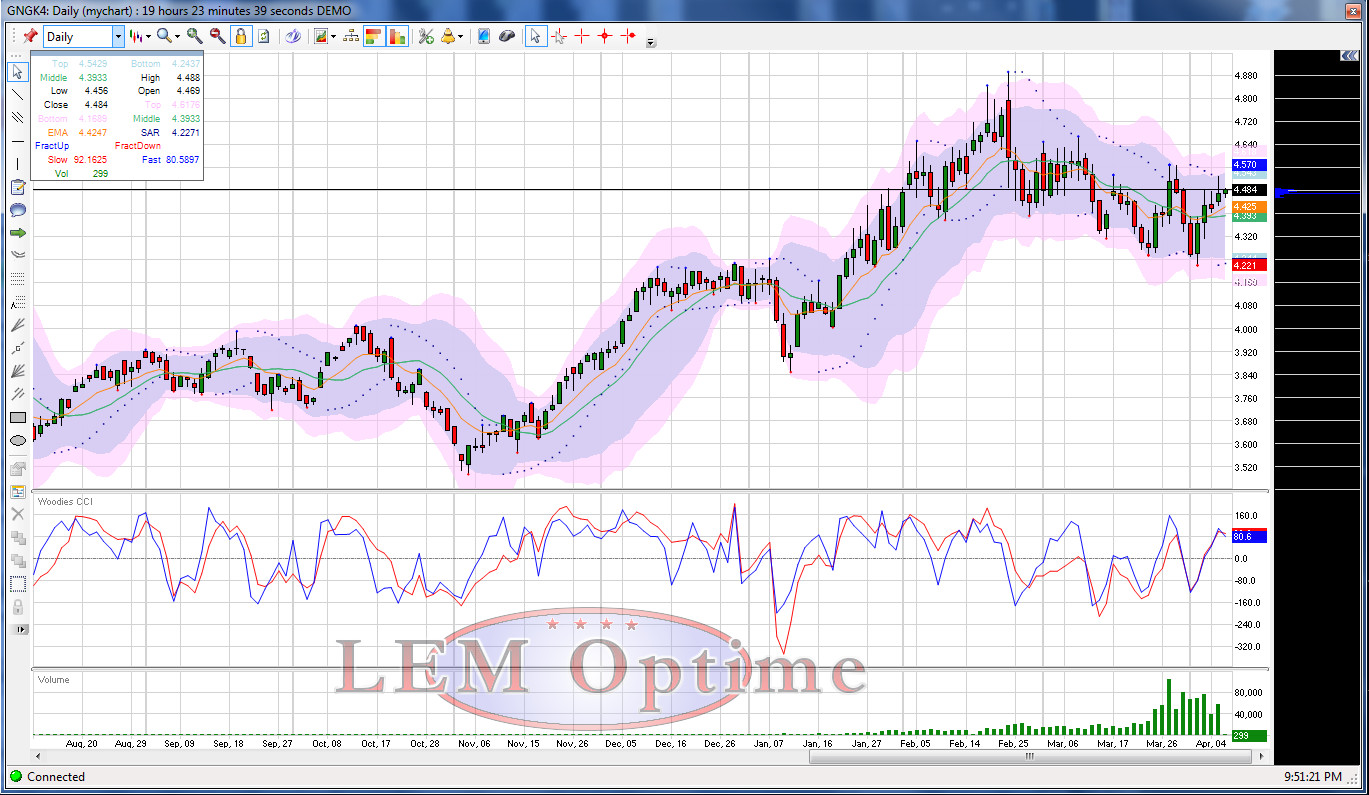This screenshot has height=795, width=1369.
Task: Select the ellipse shape tool
Action: tap(17, 441)
